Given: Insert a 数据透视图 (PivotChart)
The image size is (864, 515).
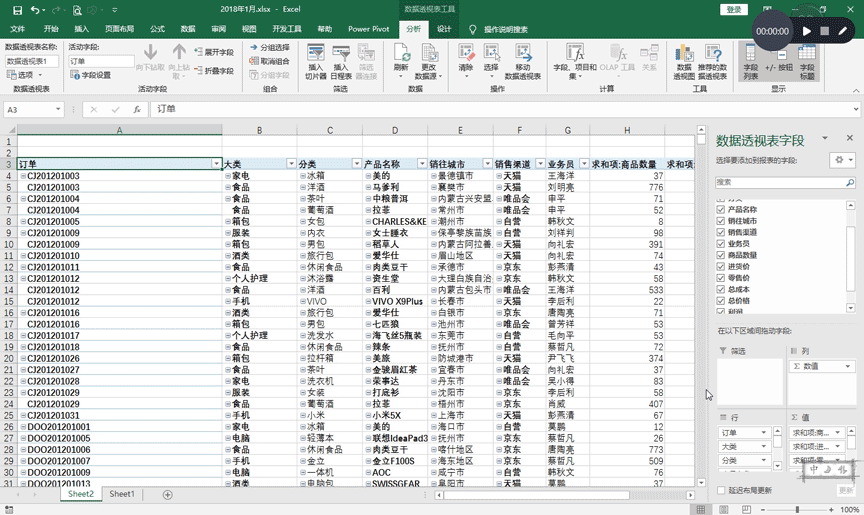Looking at the screenshot, I should 684,62.
